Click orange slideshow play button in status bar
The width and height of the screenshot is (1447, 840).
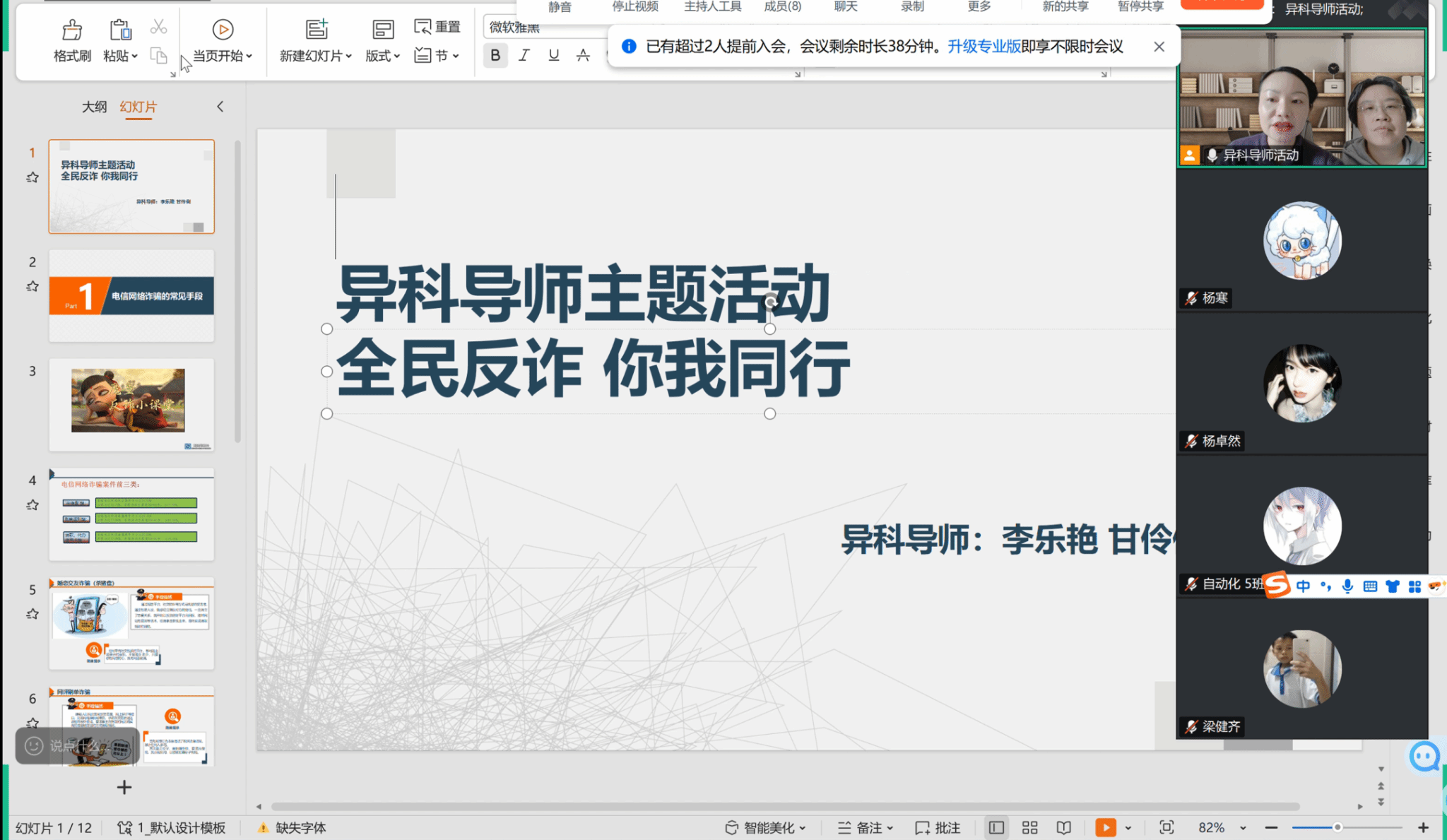click(x=1105, y=827)
